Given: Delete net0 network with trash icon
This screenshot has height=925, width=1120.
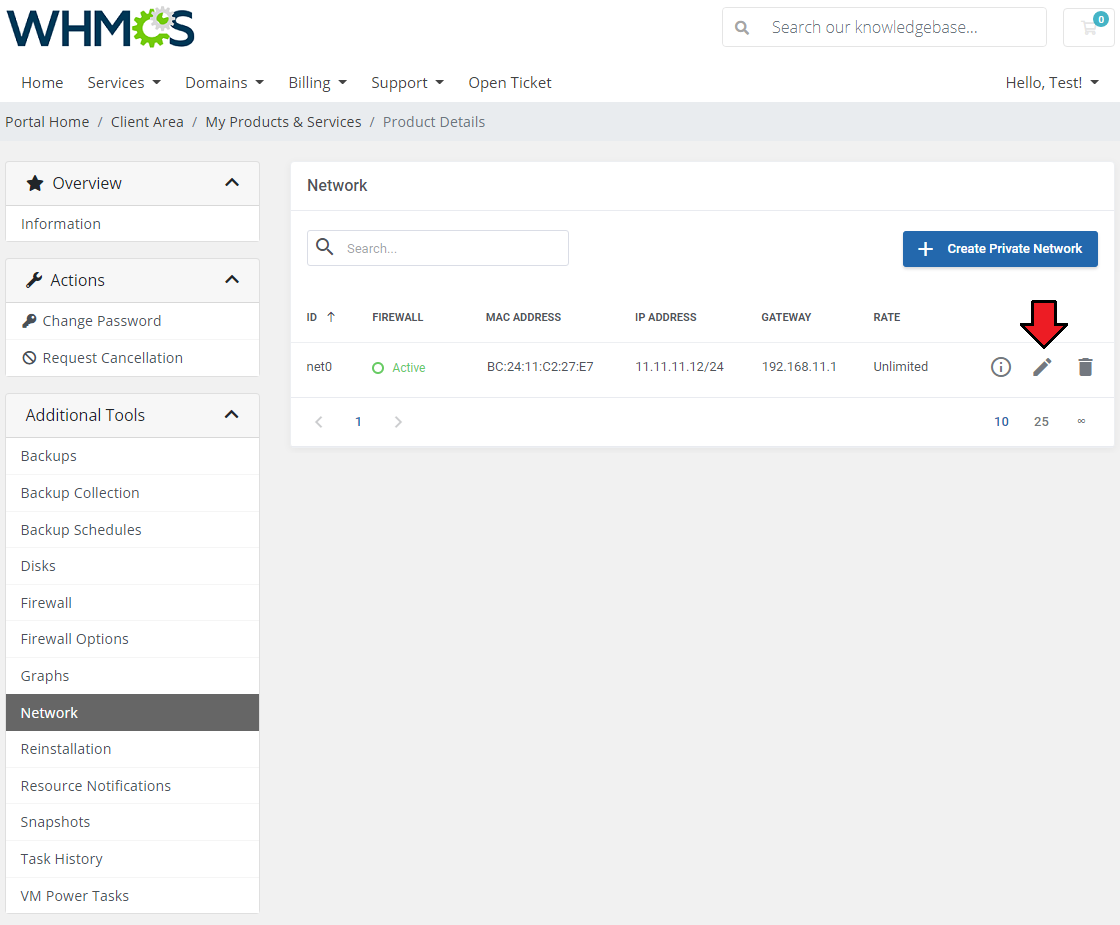Looking at the screenshot, I should 1085,367.
